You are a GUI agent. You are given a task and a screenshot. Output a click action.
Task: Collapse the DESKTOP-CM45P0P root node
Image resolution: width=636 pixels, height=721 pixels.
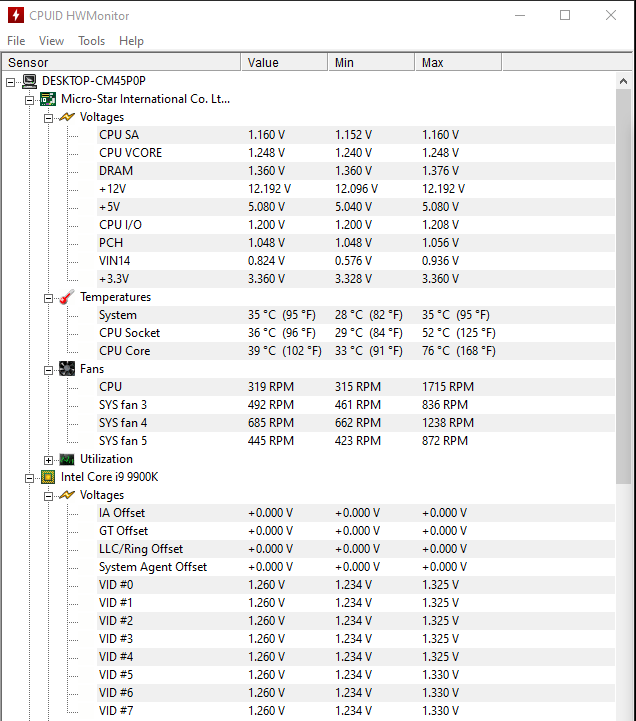[11, 83]
